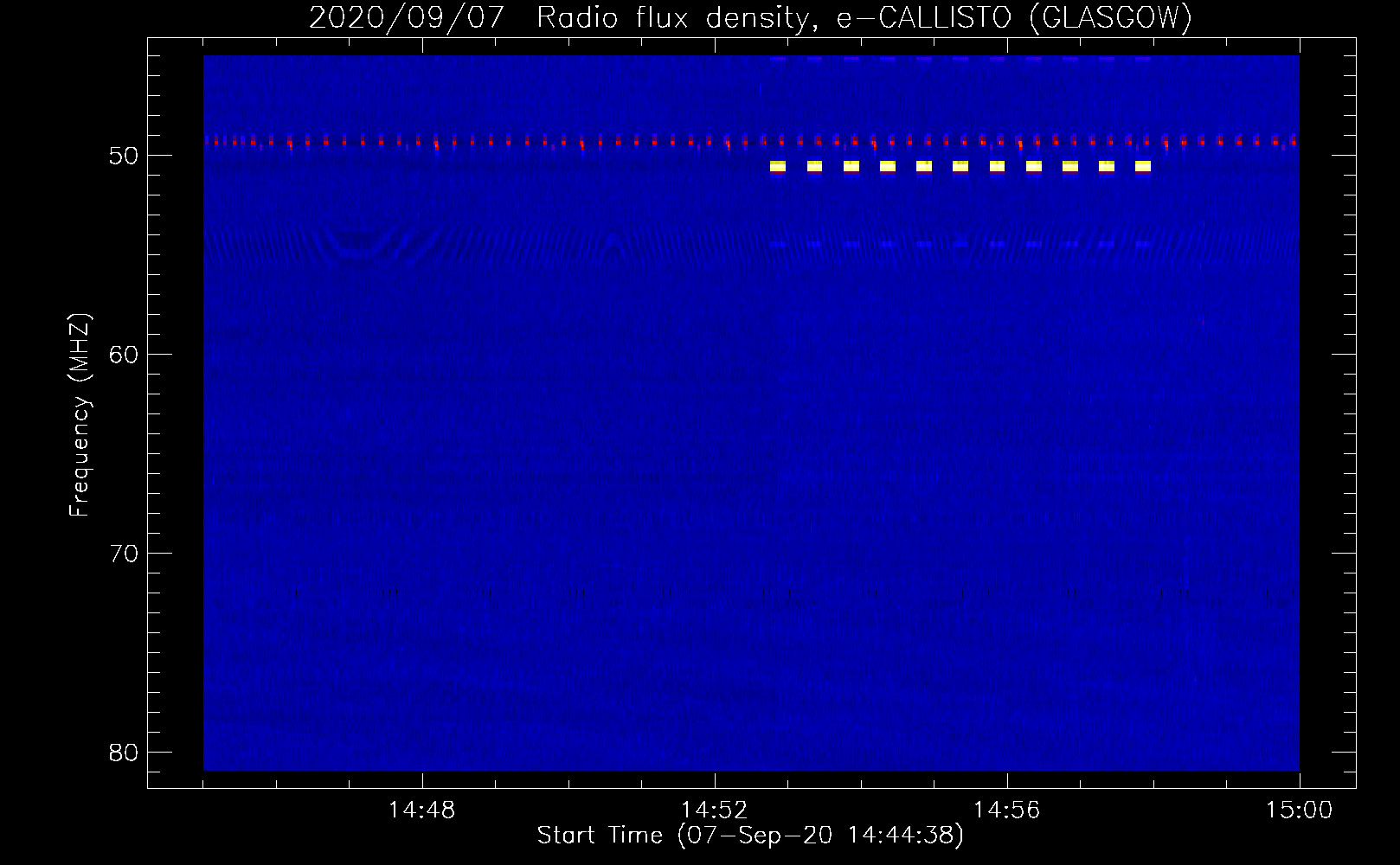Click the first bright yellow burst block
The width and height of the screenshot is (1400, 865).
(x=778, y=166)
